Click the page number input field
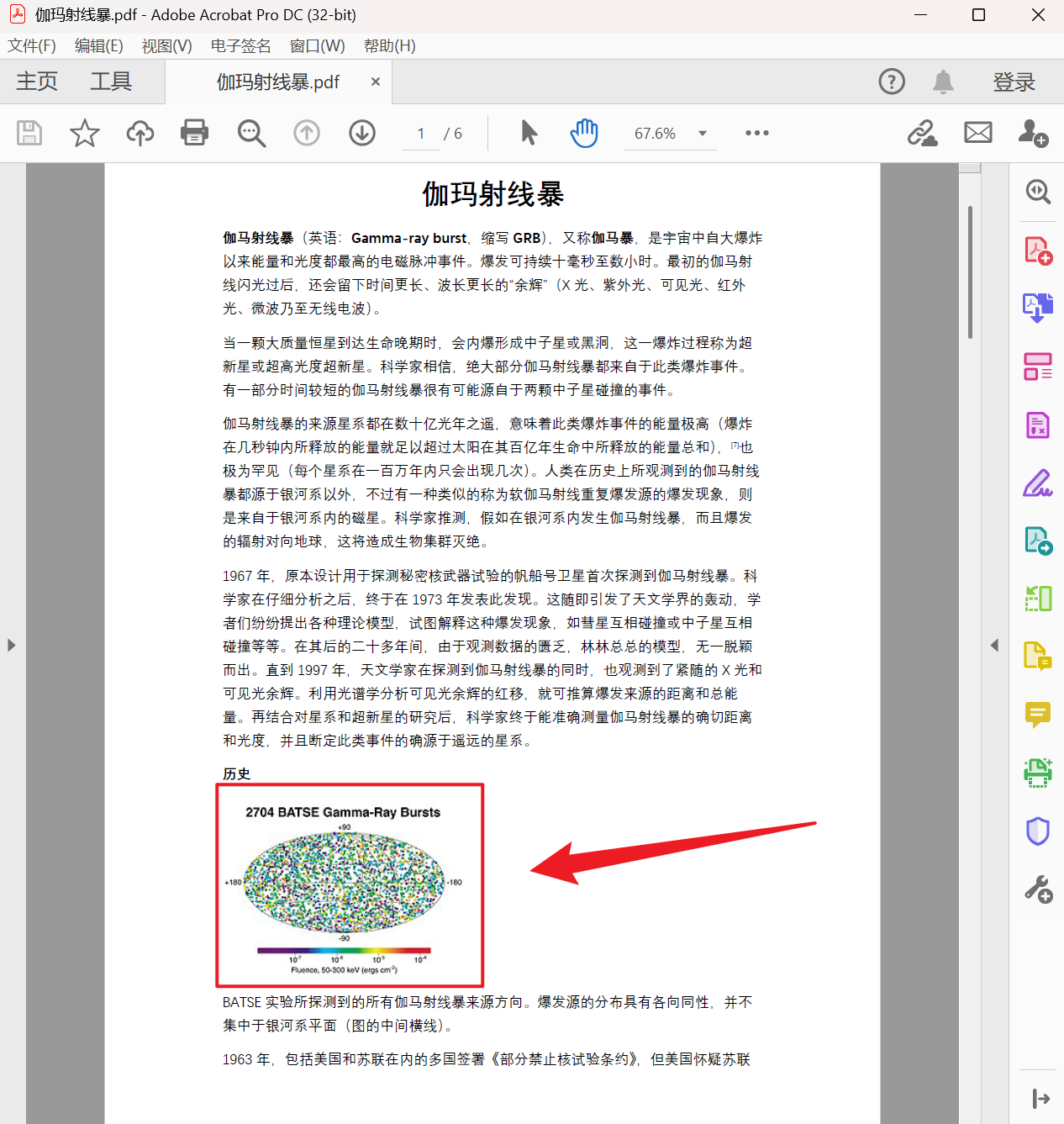The height and width of the screenshot is (1124, 1064). (x=420, y=133)
